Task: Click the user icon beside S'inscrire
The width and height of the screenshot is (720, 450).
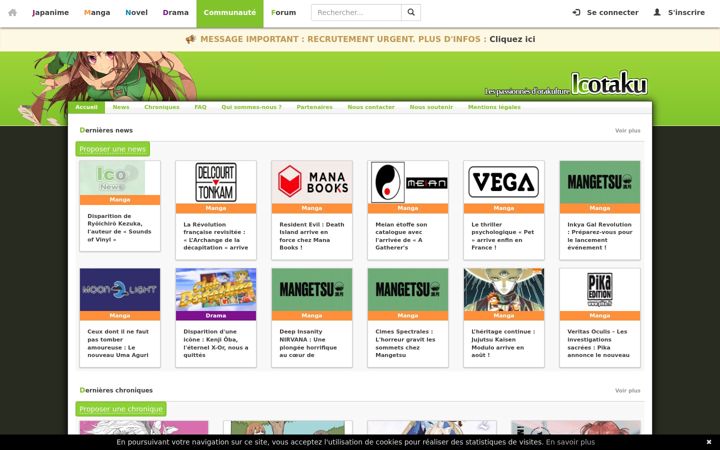Action: click(x=657, y=12)
